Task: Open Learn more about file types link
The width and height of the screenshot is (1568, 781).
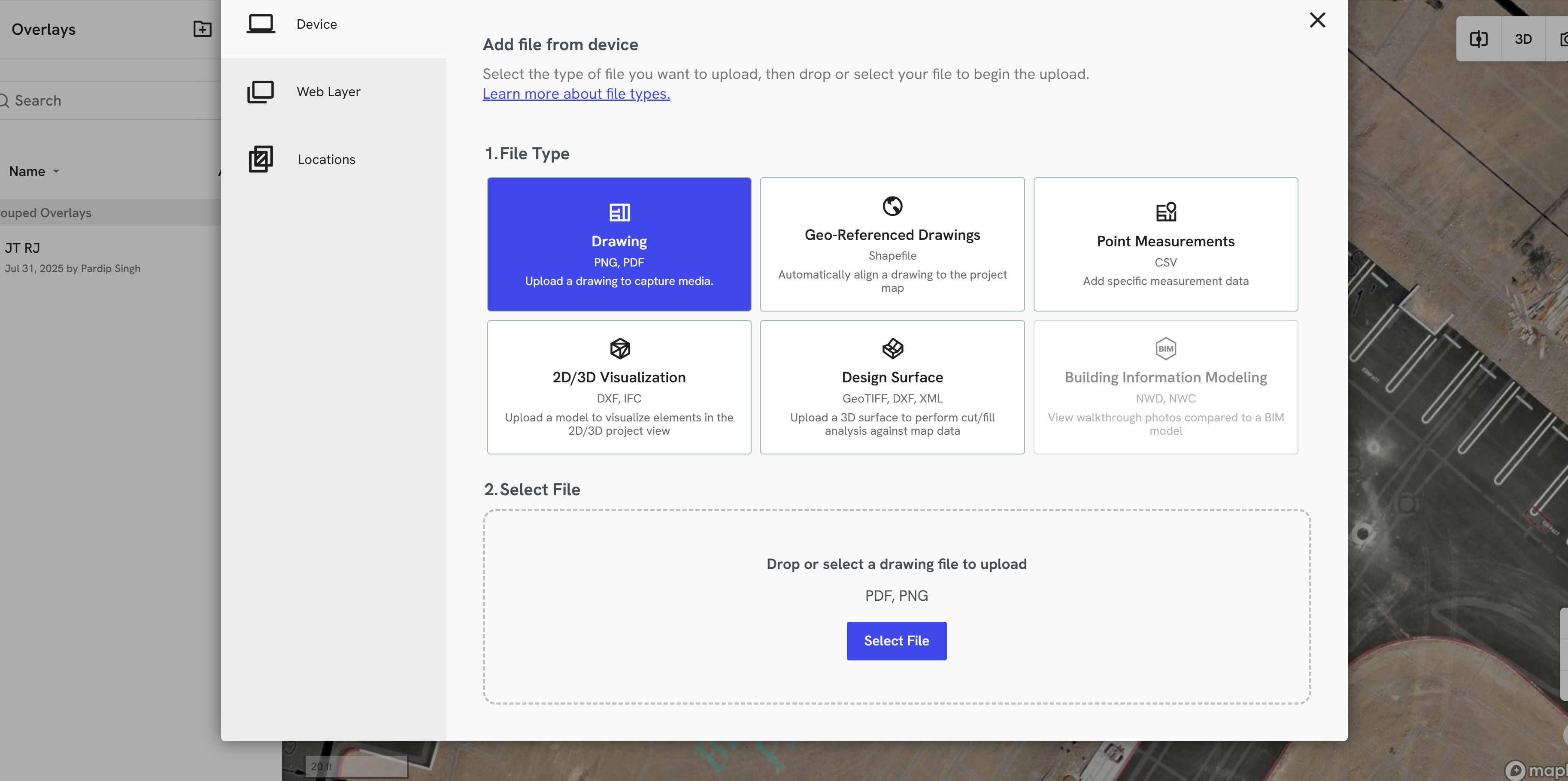Action: coord(576,94)
